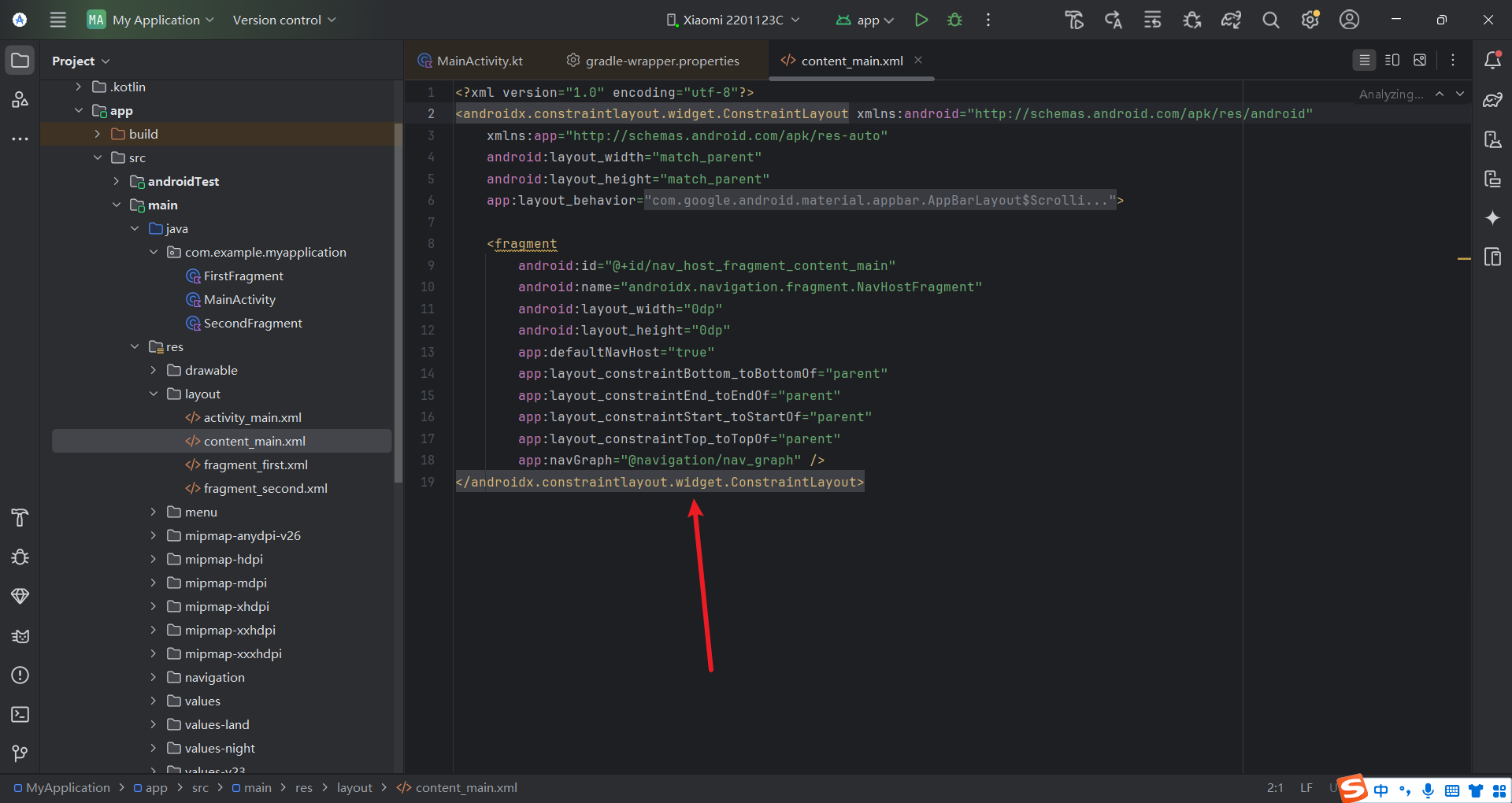Click the Attach Debugger to process icon

[x=1191, y=20]
